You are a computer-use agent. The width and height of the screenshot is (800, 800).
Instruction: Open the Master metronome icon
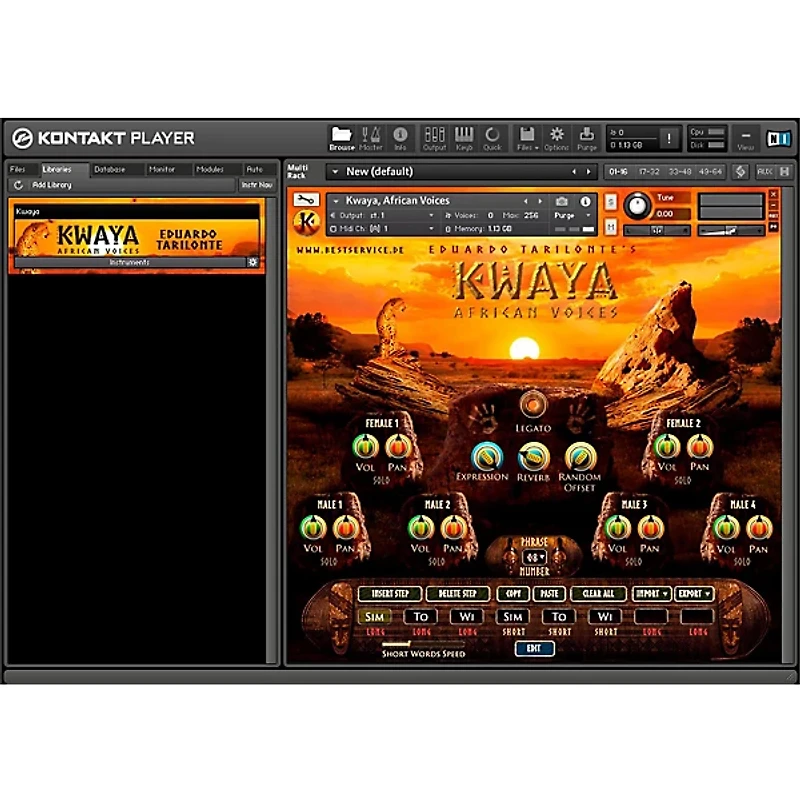pyautogui.click(x=371, y=139)
